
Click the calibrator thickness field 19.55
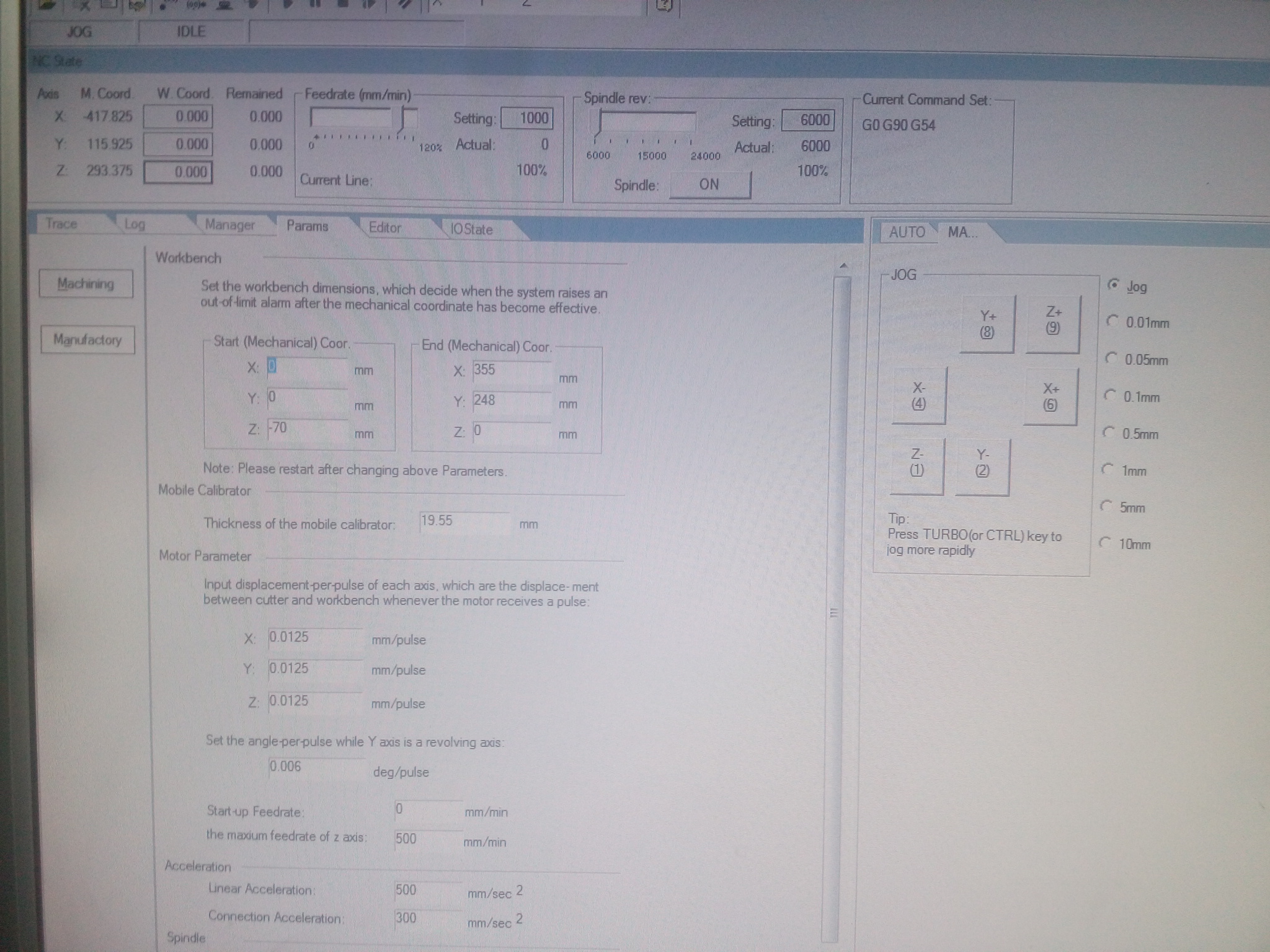coord(464,521)
